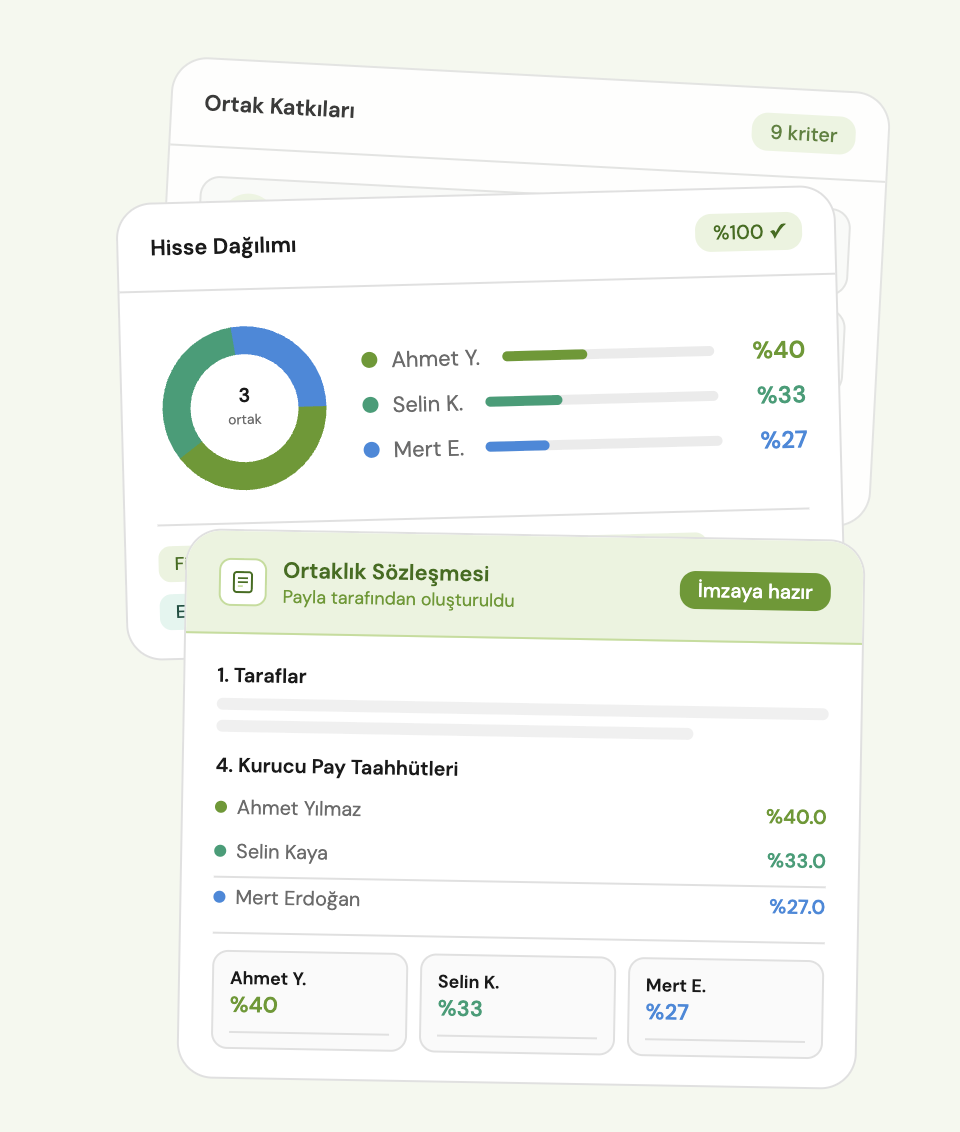Click the donut chart with 3 ortak

[x=245, y=408]
